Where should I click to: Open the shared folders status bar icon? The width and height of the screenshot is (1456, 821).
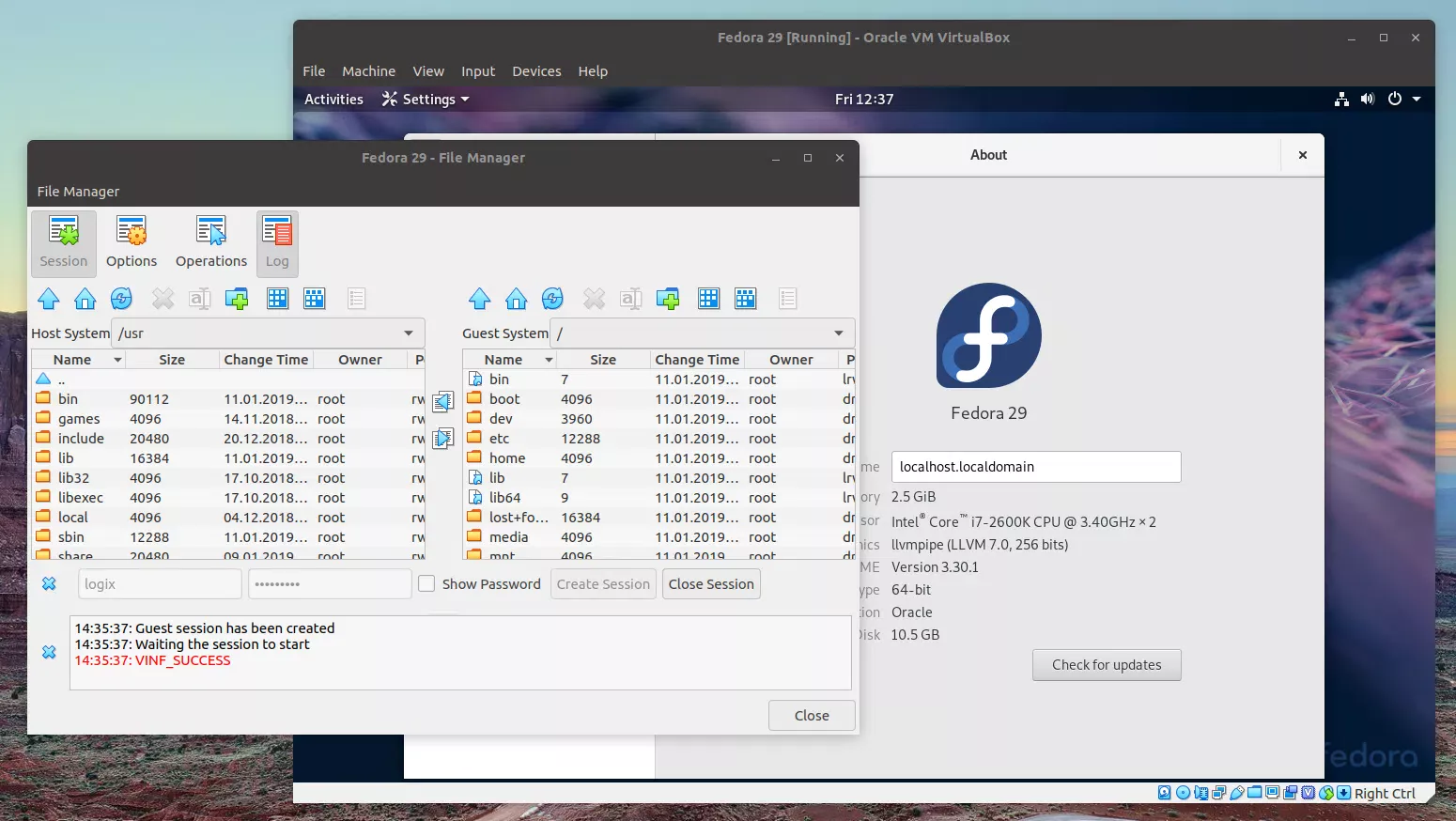[x=1254, y=794]
